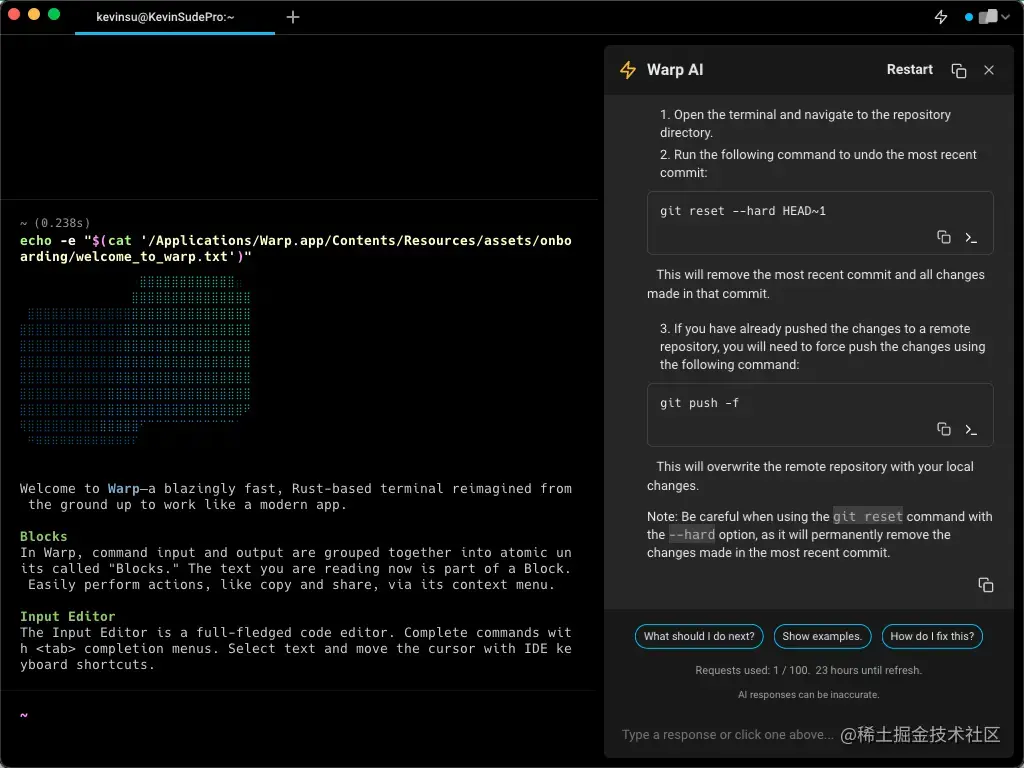This screenshot has height=768, width=1024.
Task: Click the What should I do next? suggestion
Action: (698, 636)
